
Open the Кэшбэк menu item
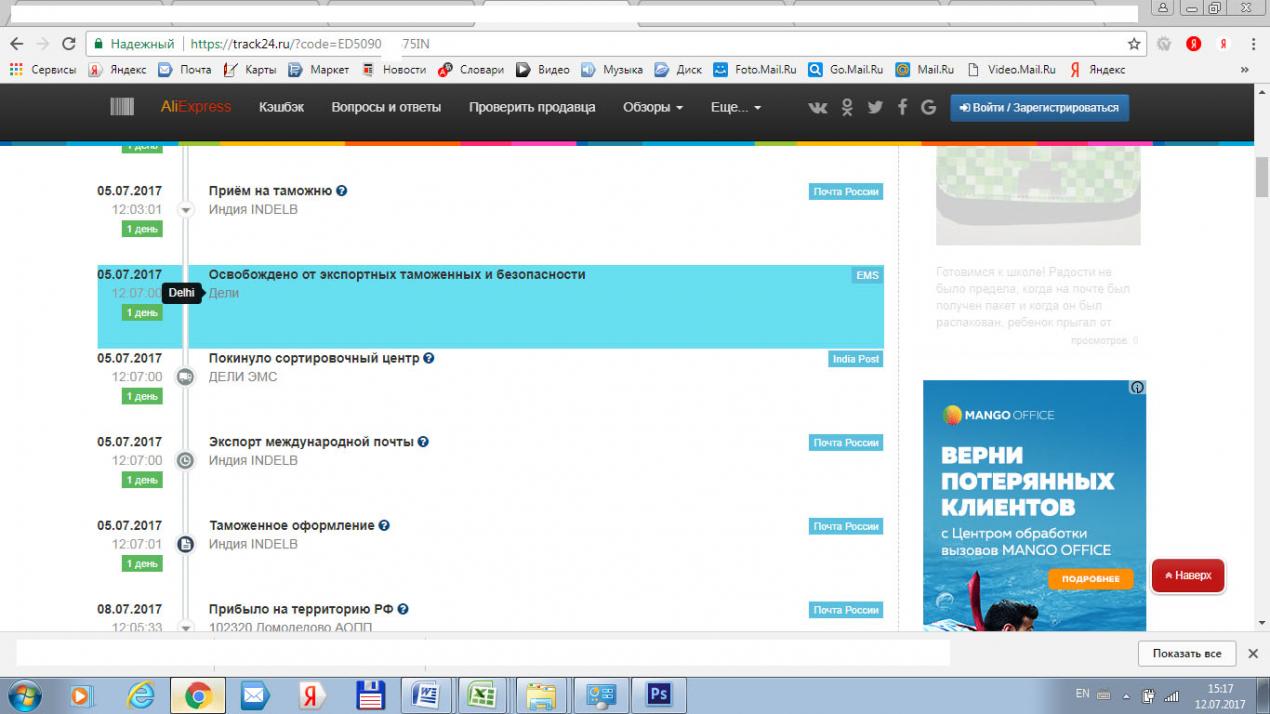pos(281,107)
